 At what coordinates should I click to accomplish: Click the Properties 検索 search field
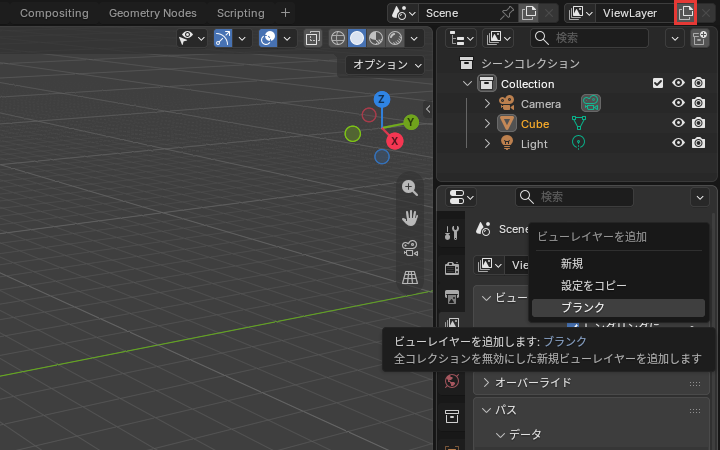coord(574,197)
